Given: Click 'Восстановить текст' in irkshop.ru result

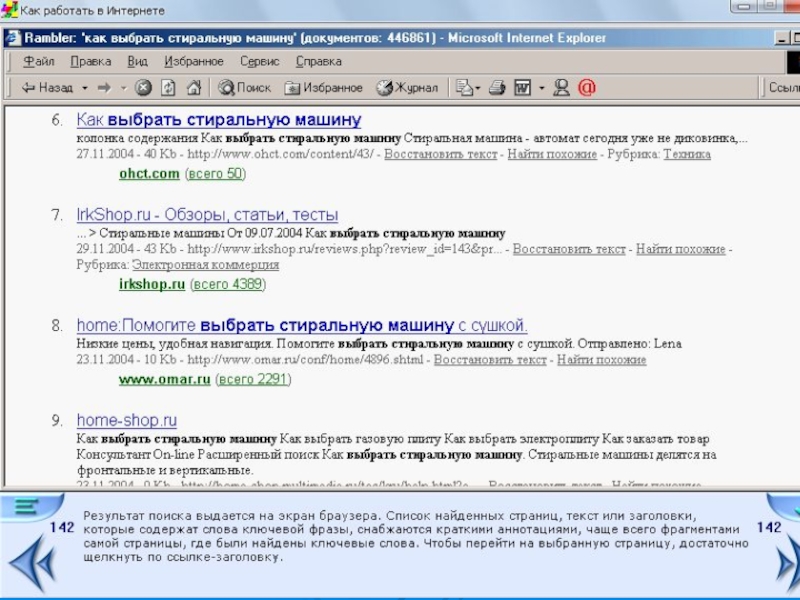Looking at the screenshot, I should click(x=569, y=249).
